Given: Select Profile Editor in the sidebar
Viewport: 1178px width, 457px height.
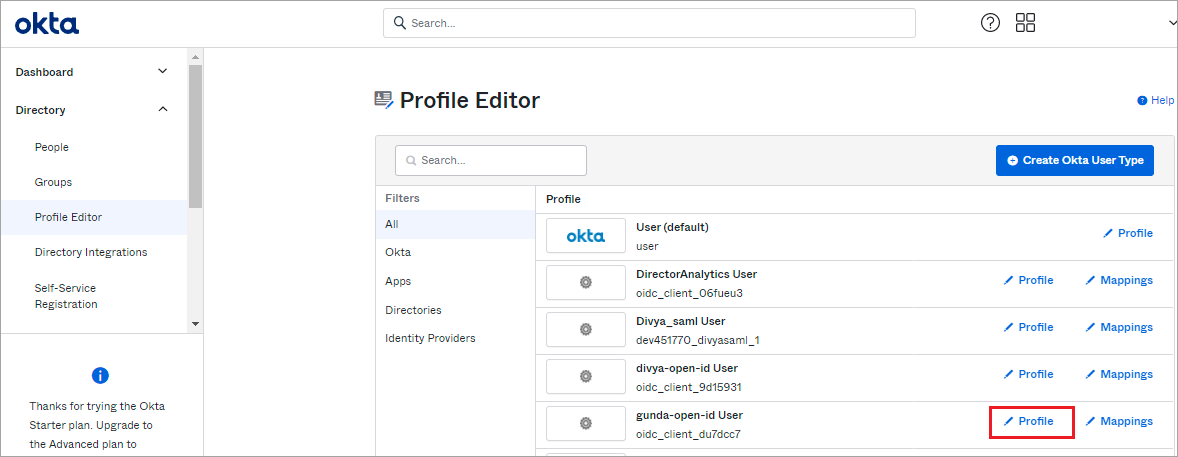Looking at the screenshot, I should click(x=94, y=217).
